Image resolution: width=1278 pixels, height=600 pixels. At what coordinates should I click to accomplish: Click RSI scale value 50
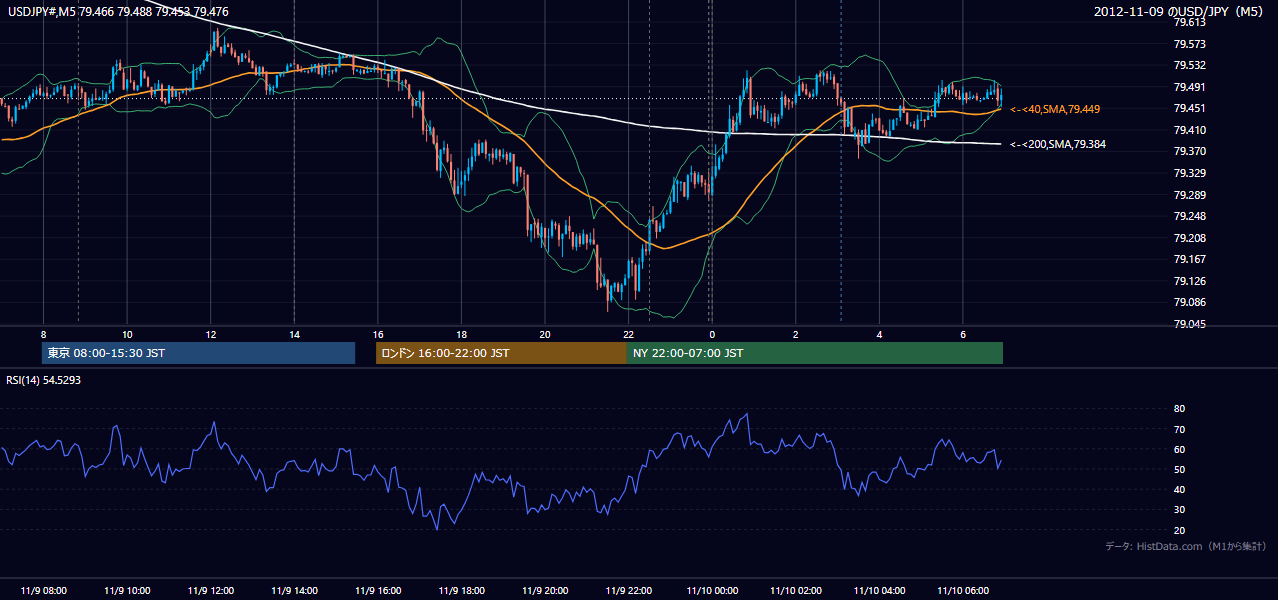(x=1179, y=469)
